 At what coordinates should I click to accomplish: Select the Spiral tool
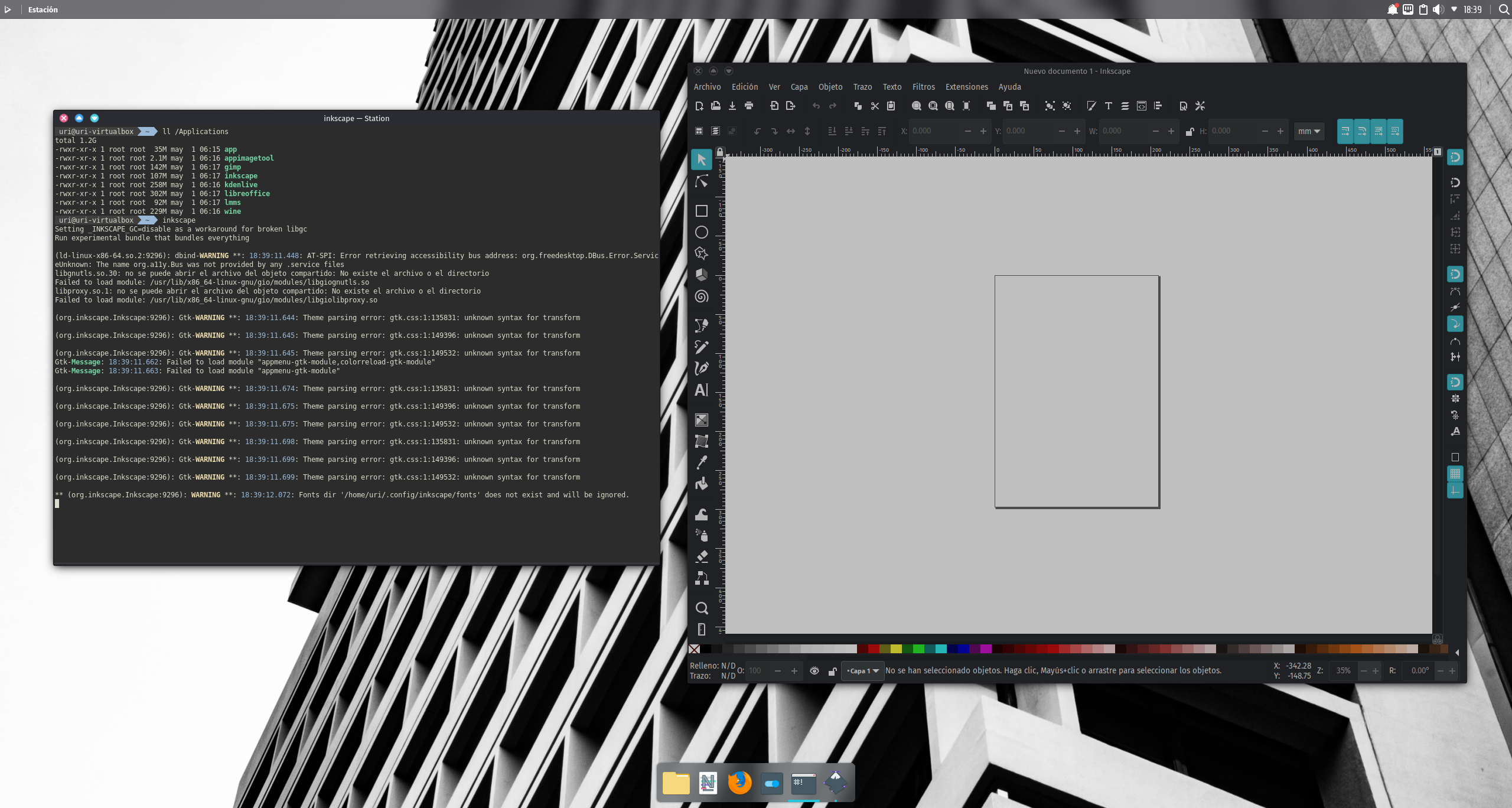(x=702, y=296)
